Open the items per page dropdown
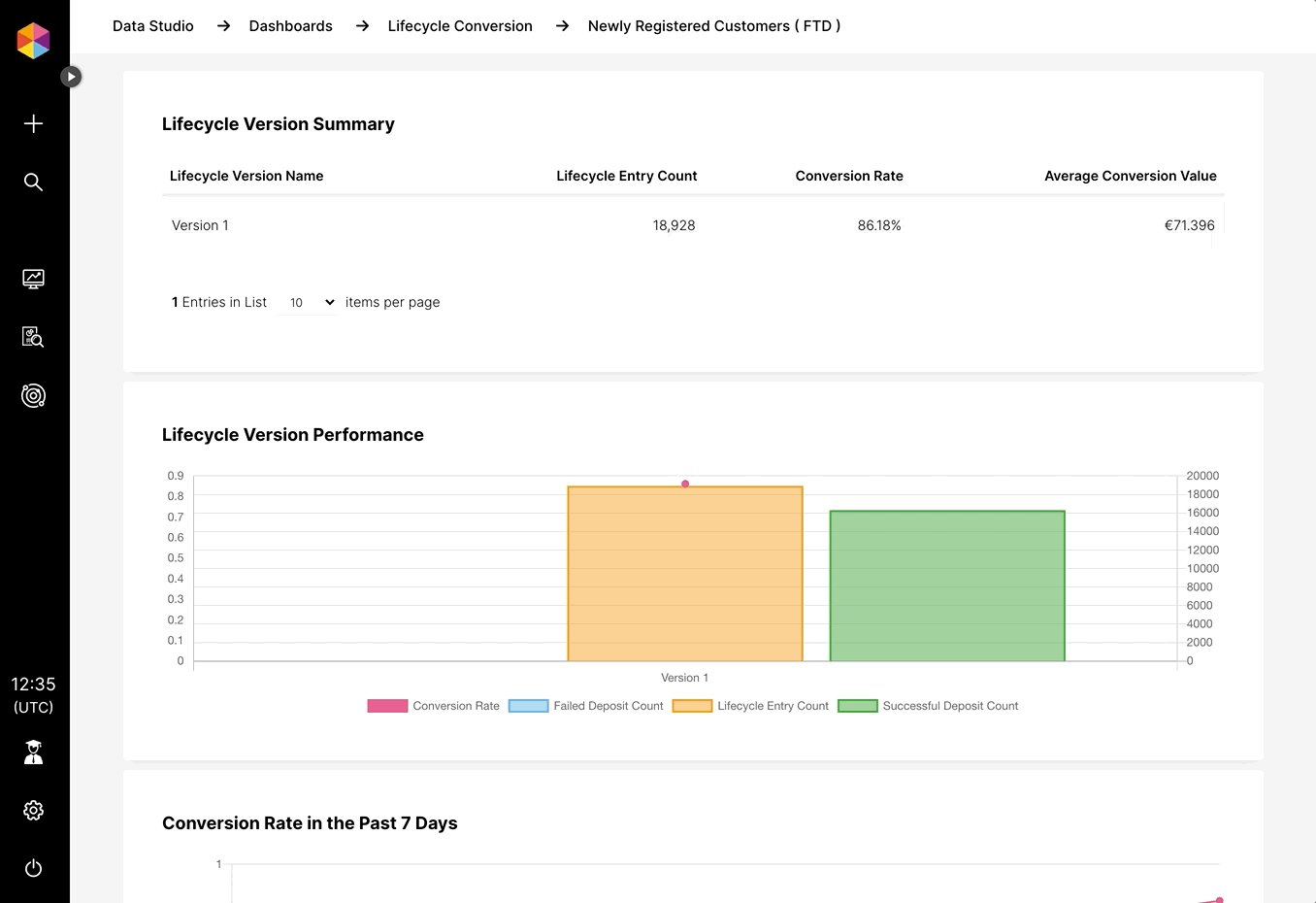The width and height of the screenshot is (1316, 903). point(309,303)
